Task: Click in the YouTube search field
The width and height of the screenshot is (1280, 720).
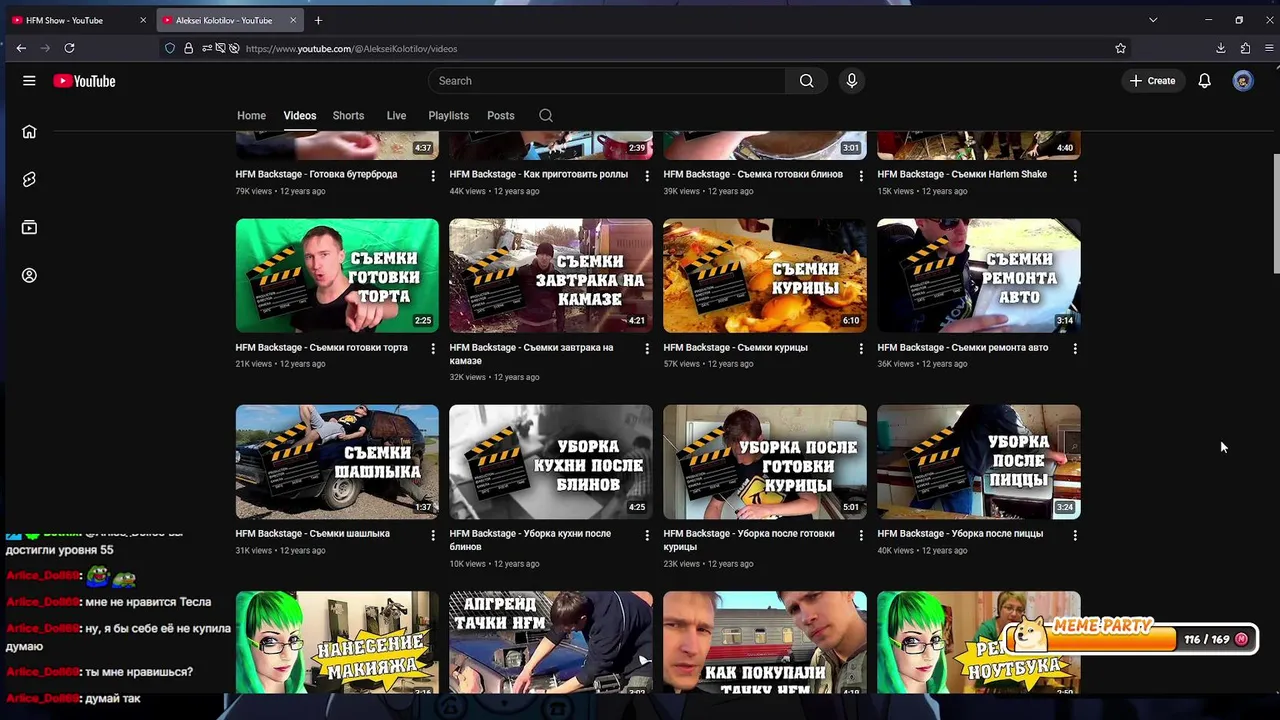Action: pyautogui.click(x=608, y=81)
